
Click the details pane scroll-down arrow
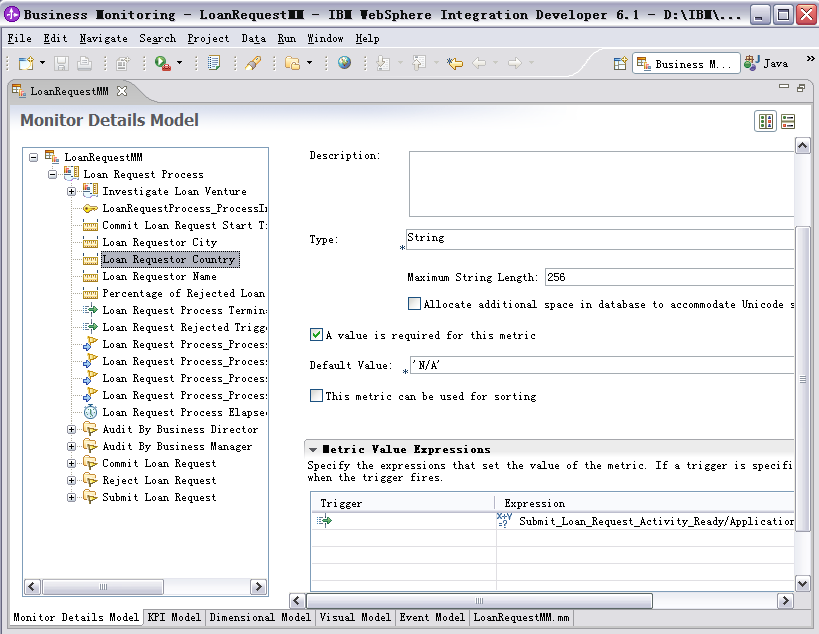(x=802, y=583)
